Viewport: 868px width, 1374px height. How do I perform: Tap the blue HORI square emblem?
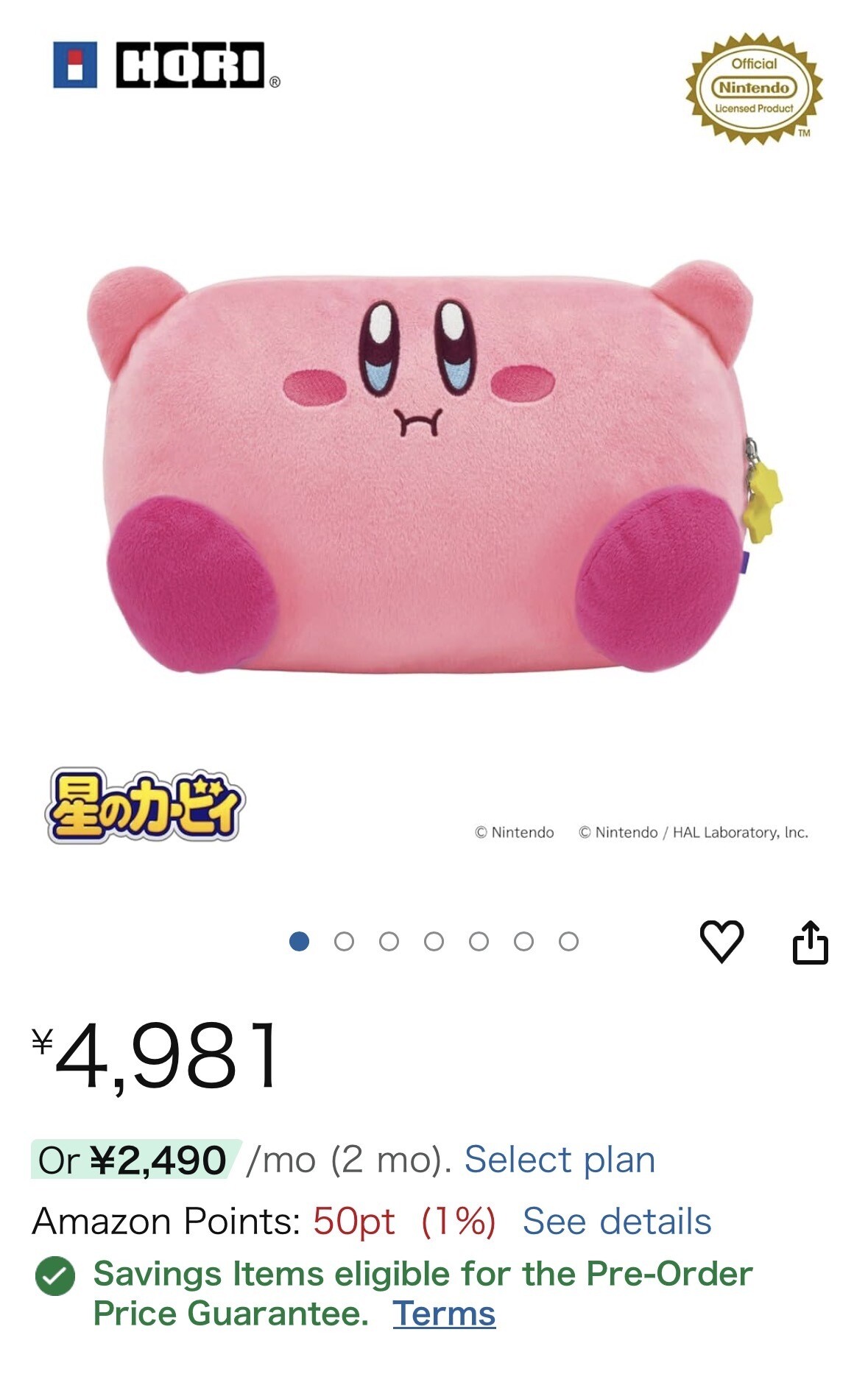coord(75,65)
